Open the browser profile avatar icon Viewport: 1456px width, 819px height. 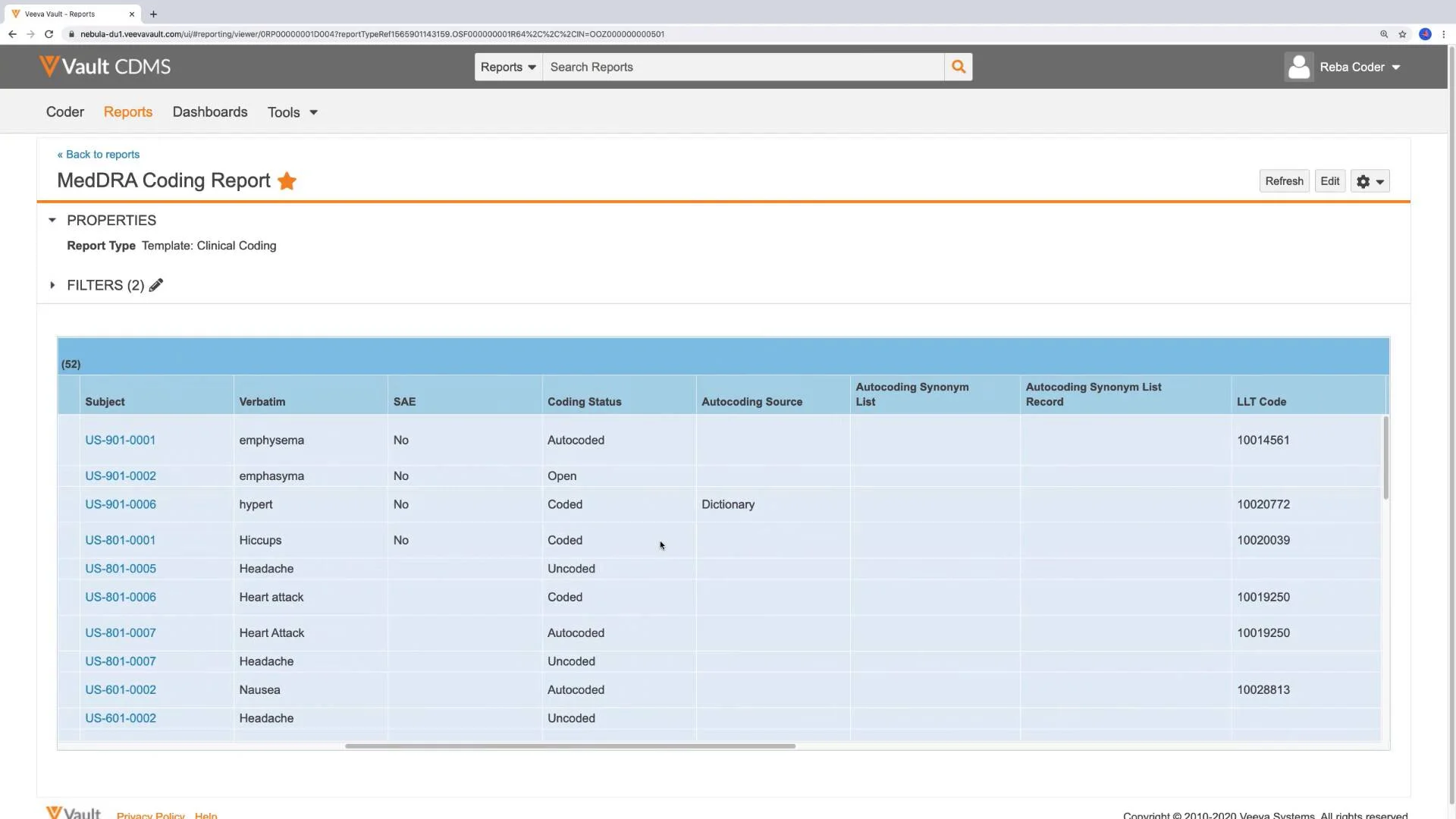pos(1425,34)
